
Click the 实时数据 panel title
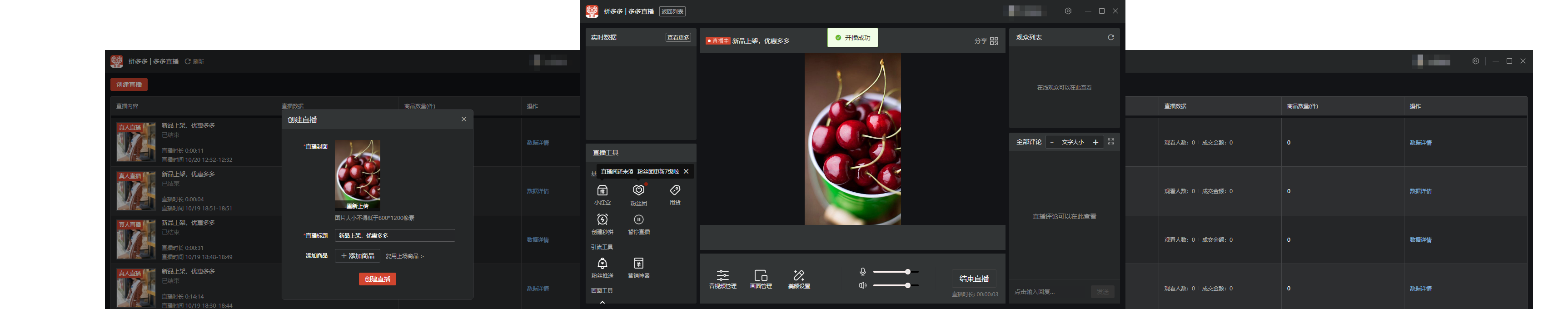coord(604,37)
